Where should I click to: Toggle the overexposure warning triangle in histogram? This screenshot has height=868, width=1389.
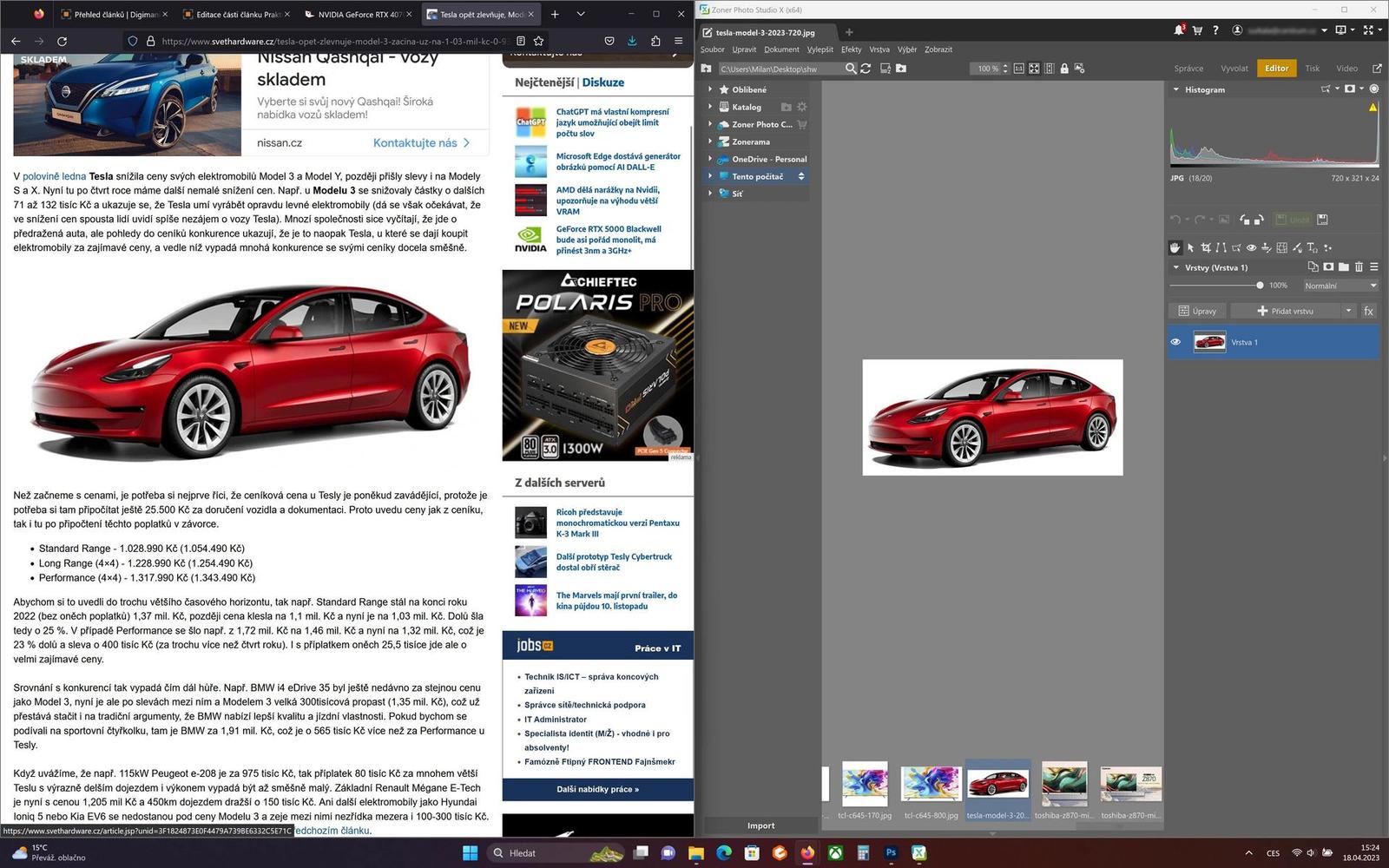[1373, 108]
